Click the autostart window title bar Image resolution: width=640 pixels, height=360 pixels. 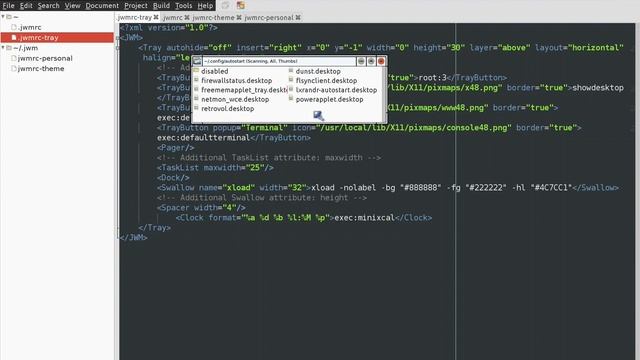click(279, 61)
